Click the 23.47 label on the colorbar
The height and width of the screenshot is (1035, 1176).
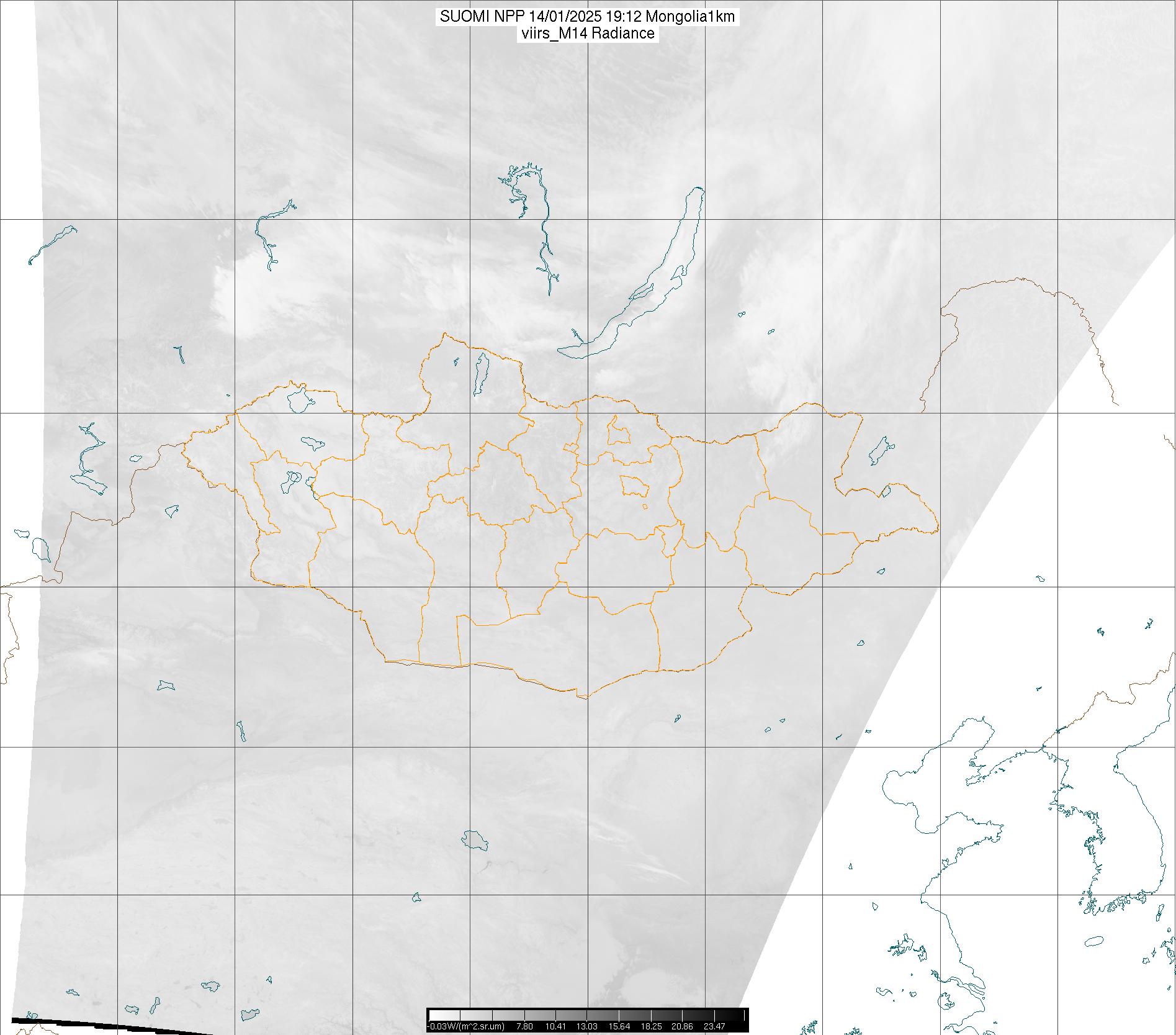coord(714,1026)
